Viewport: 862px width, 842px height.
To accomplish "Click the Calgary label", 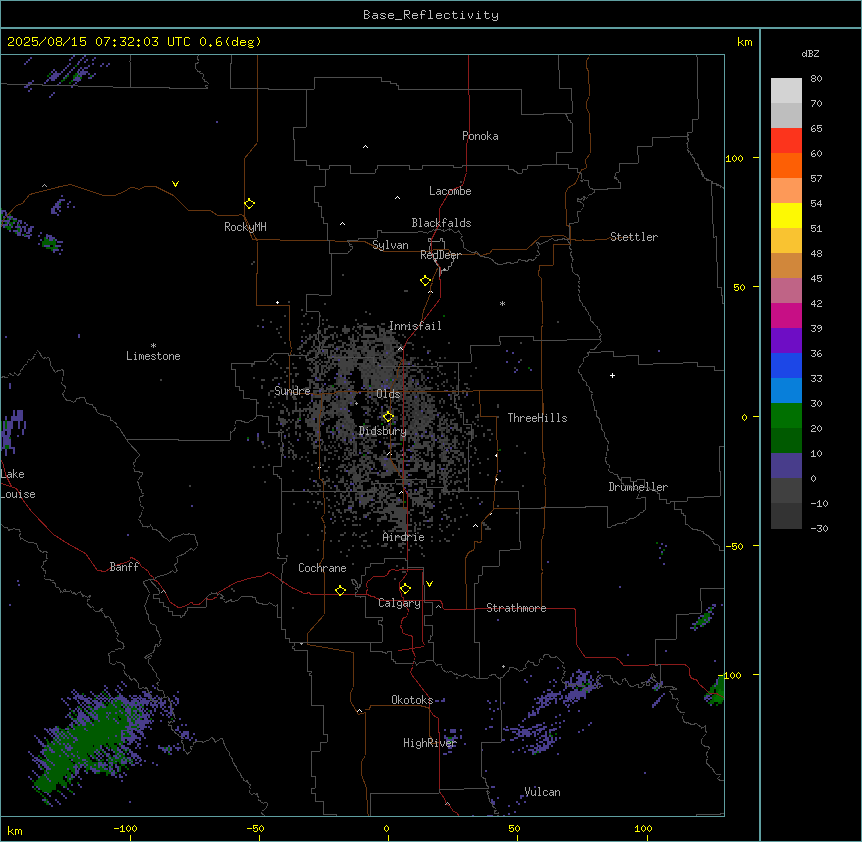I will [400, 603].
